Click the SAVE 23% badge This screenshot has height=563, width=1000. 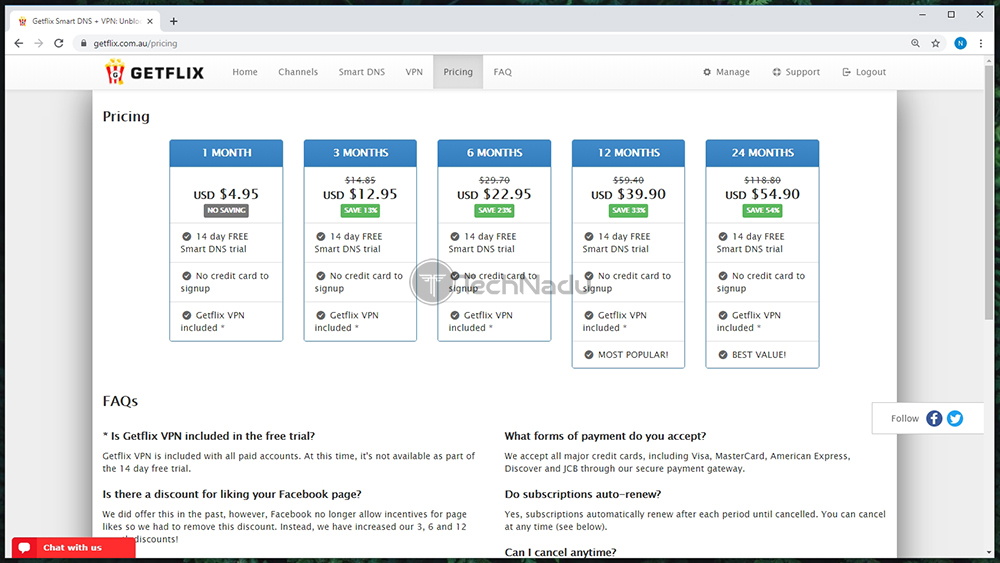click(494, 210)
